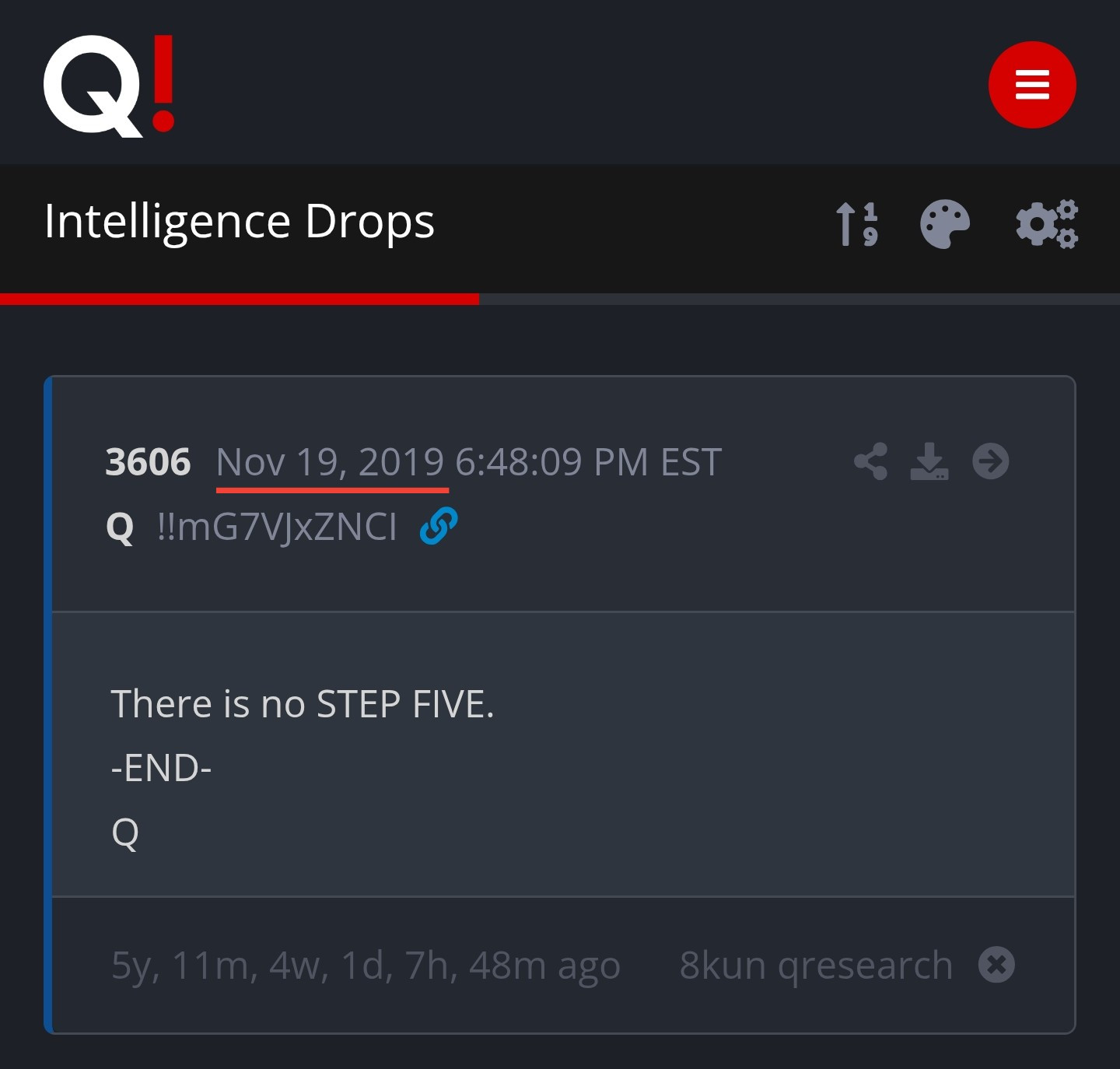Open the red hamburger menu
This screenshot has height=1069, width=1120.
pos(1031,85)
